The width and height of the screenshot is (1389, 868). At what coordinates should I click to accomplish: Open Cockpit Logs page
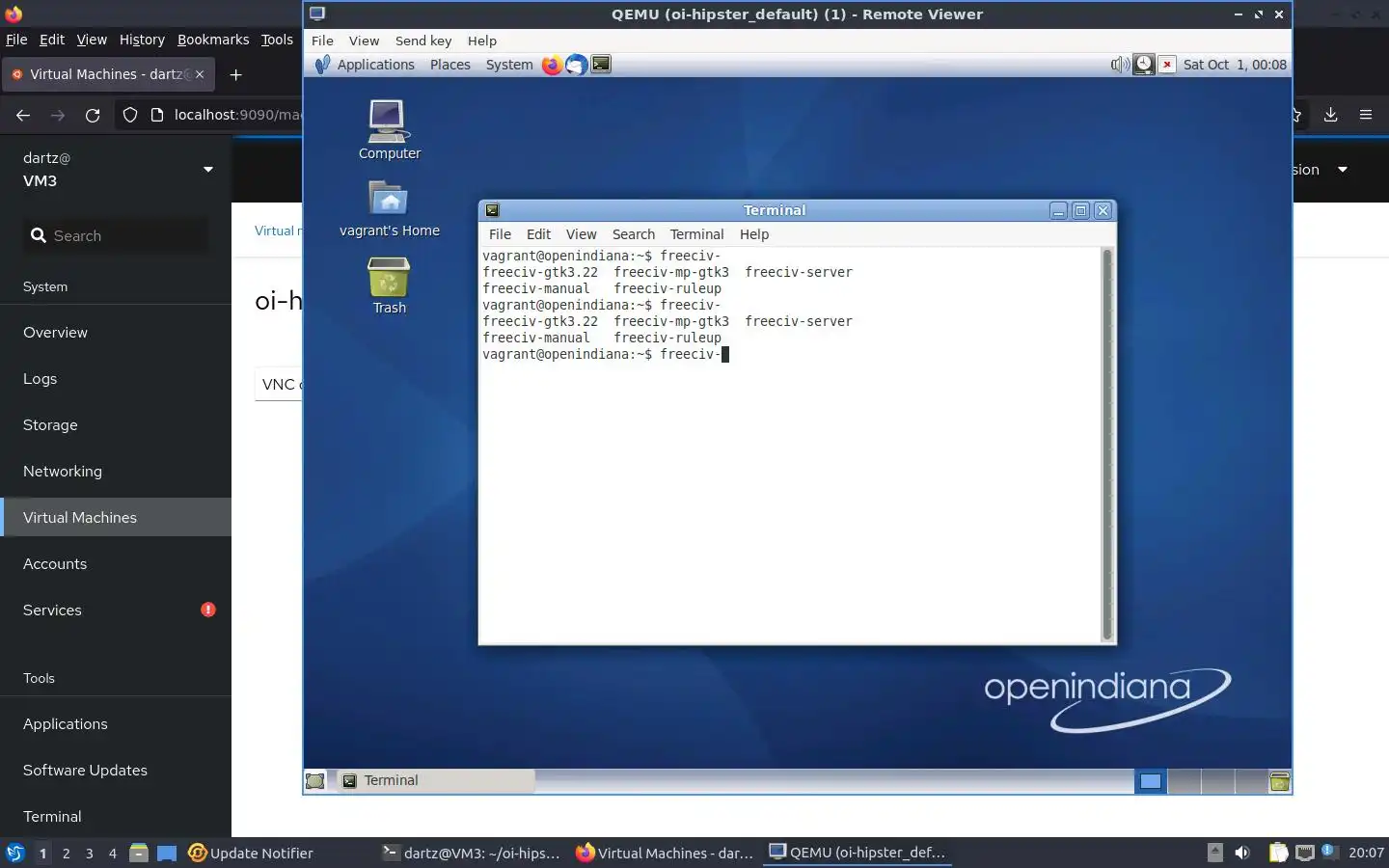tap(116, 378)
